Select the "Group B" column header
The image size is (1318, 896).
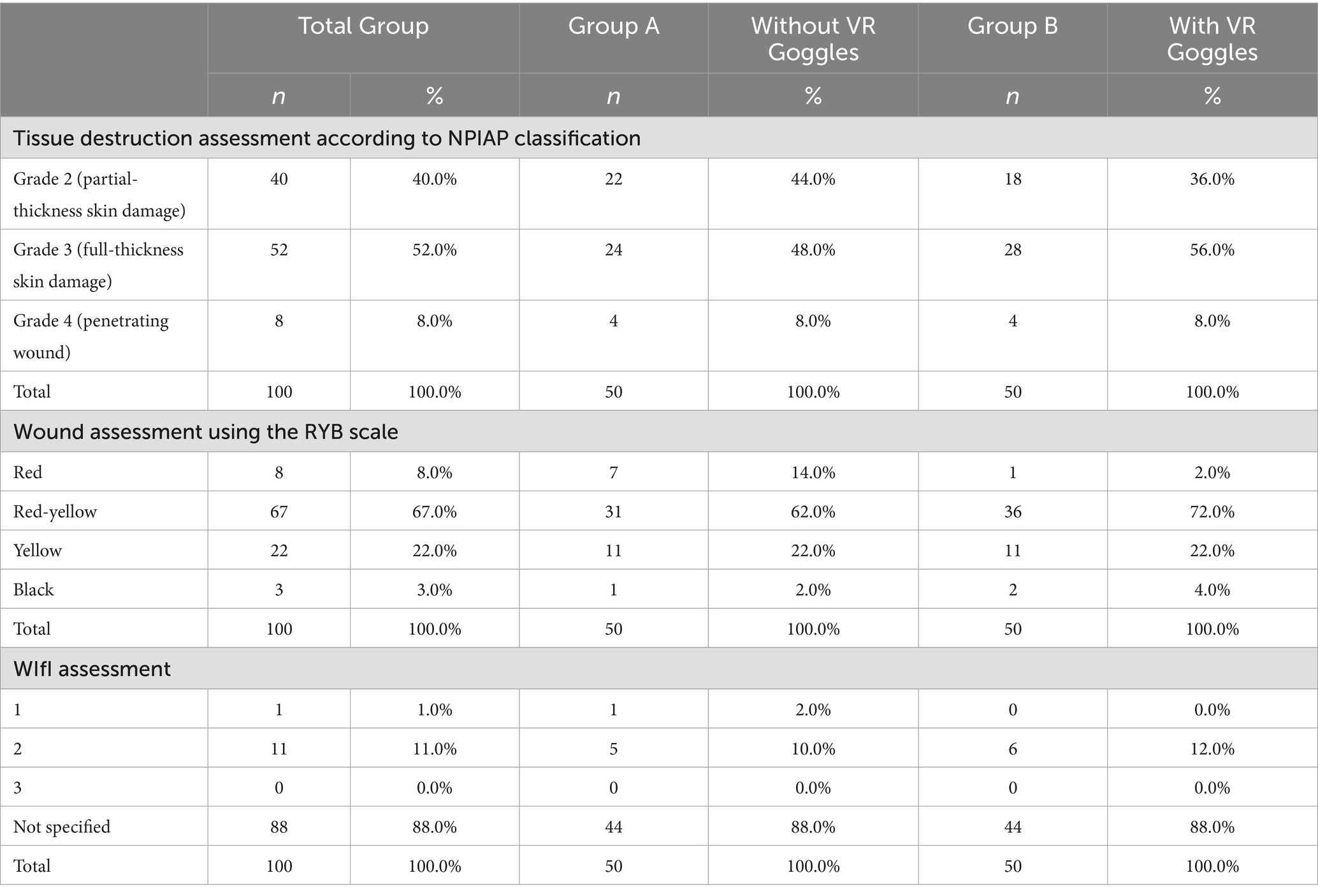tap(1012, 27)
